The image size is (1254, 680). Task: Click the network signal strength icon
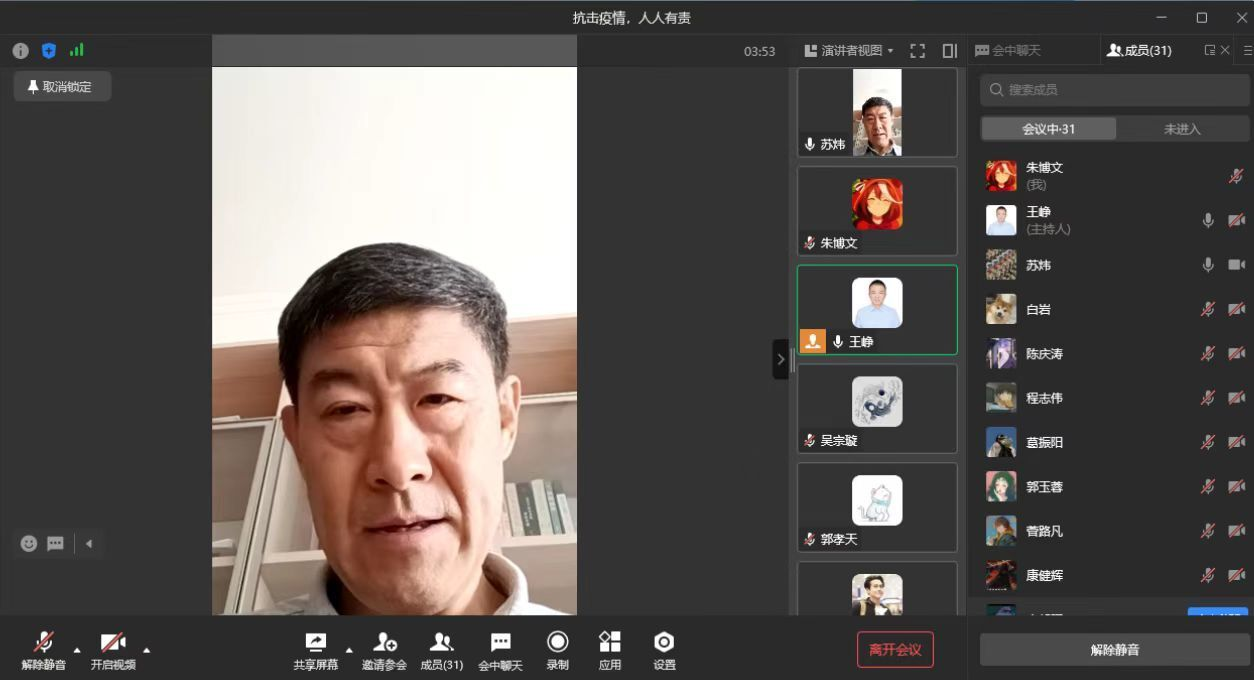coord(77,51)
